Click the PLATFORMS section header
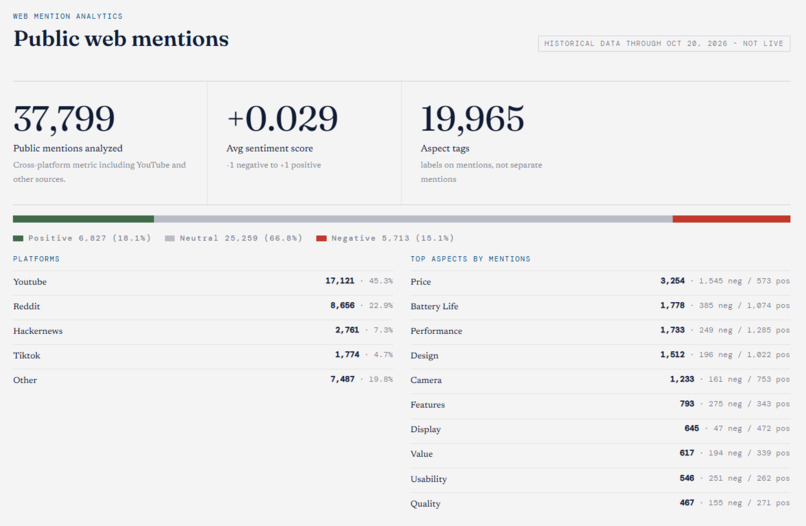The width and height of the screenshot is (806, 526). pyautogui.click(x=36, y=259)
